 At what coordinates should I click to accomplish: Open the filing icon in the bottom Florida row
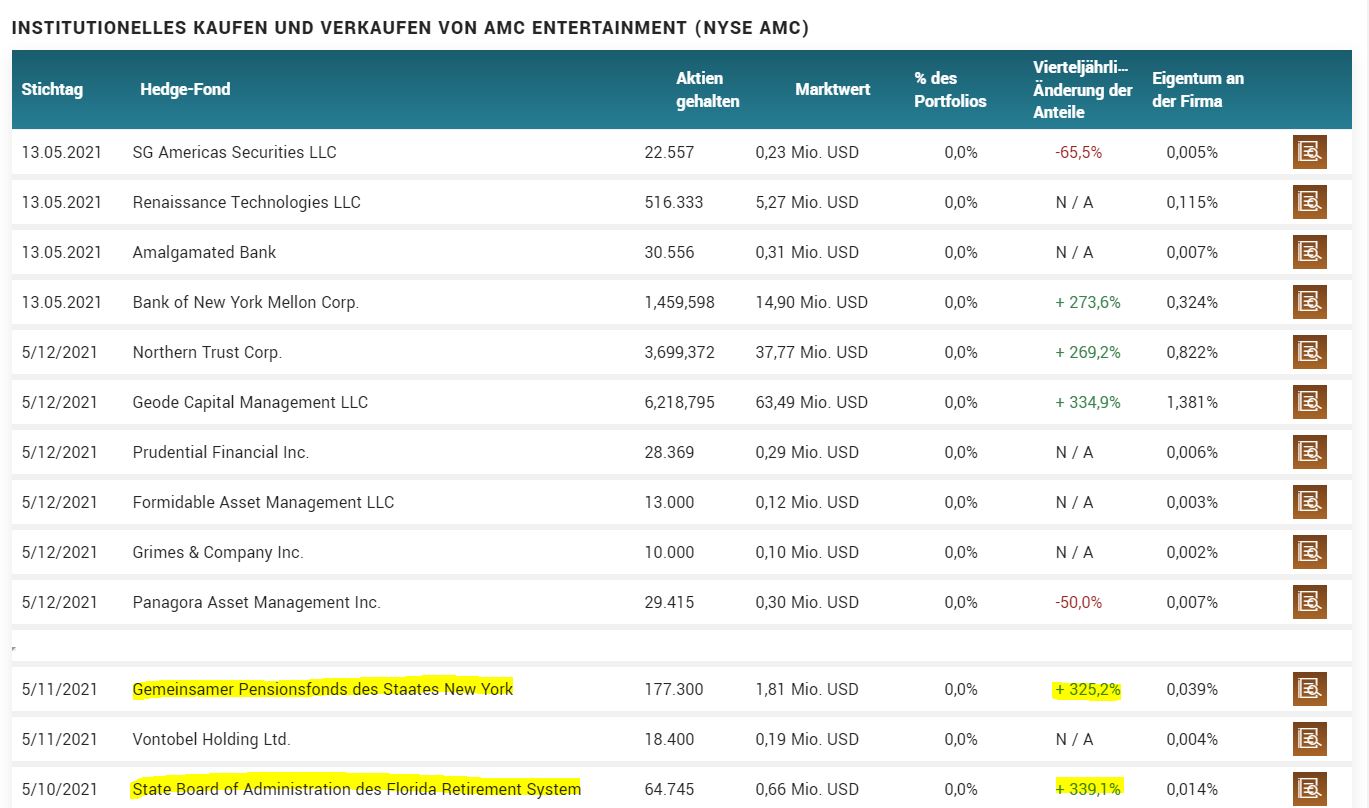1310,789
